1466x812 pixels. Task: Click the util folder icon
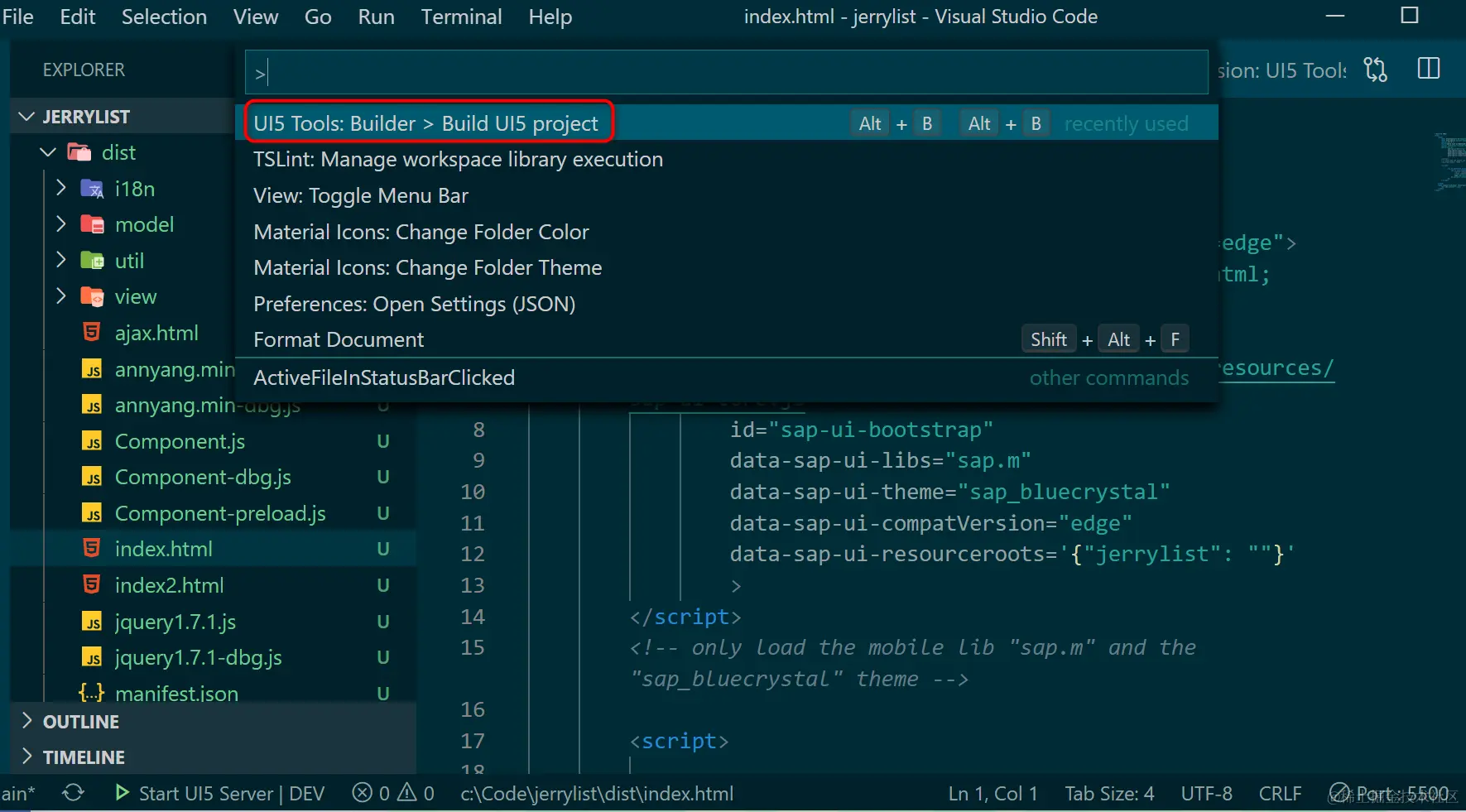click(x=92, y=261)
